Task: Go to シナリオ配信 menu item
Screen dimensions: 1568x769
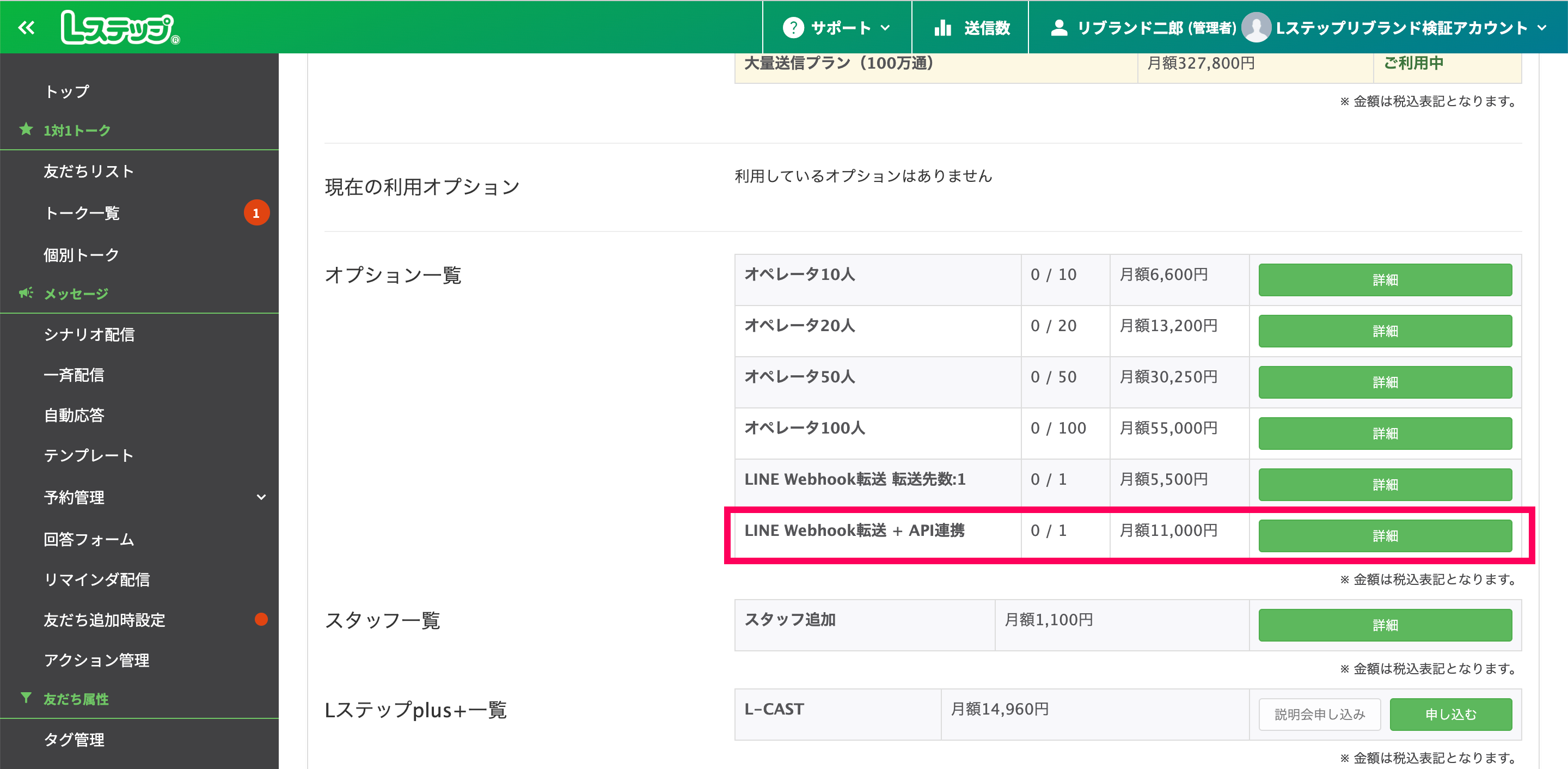Action: click(x=89, y=334)
